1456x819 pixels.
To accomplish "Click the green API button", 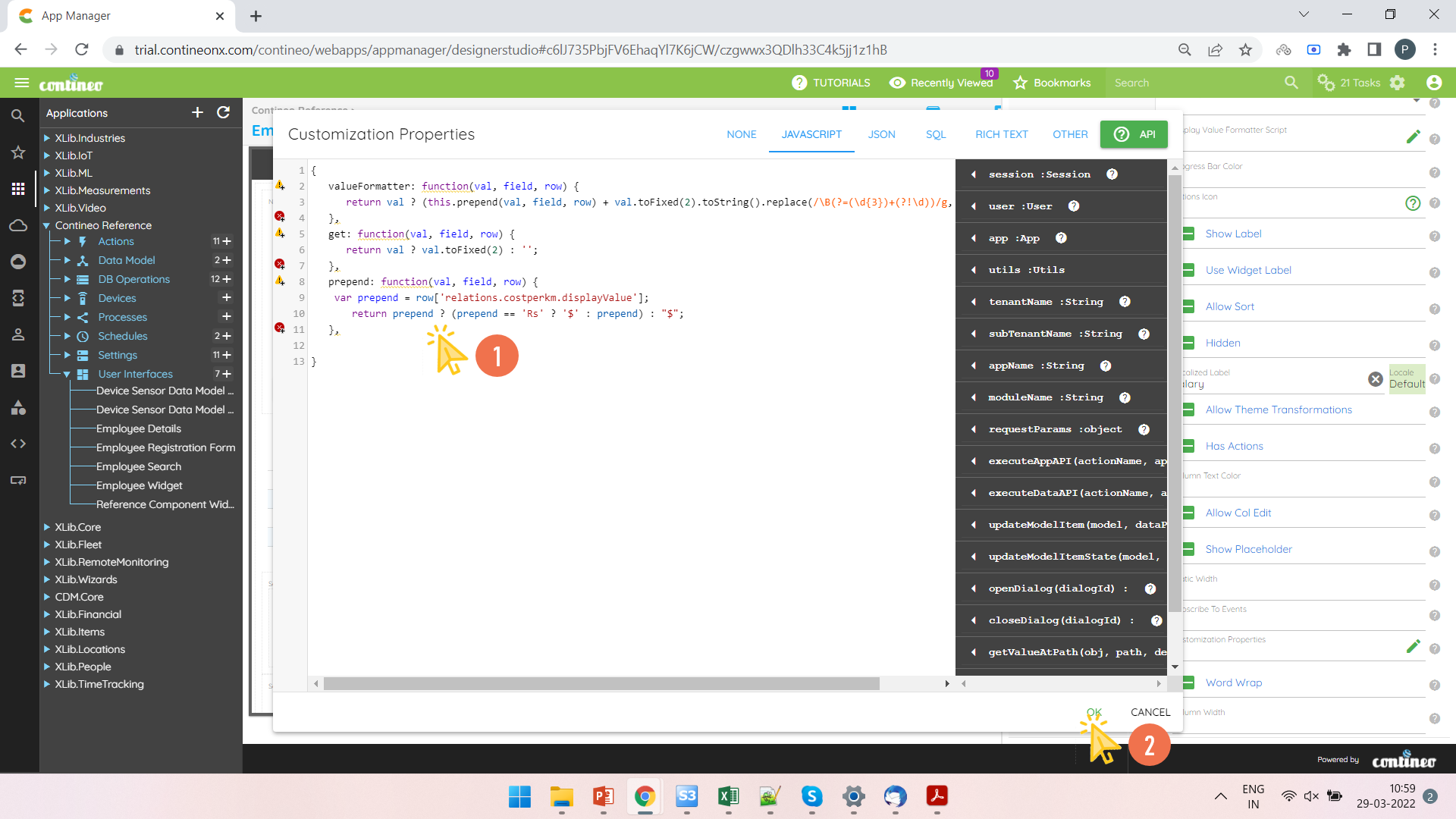I will [1134, 134].
